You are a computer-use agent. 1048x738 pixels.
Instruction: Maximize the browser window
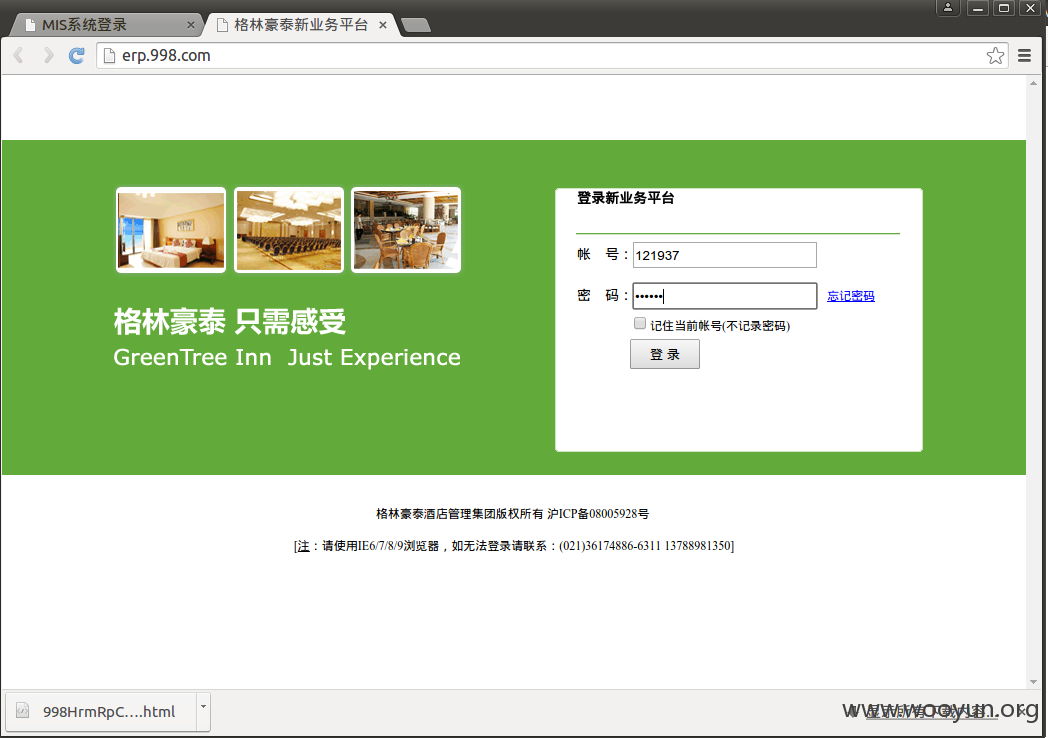pyautogui.click(x=1004, y=7)
